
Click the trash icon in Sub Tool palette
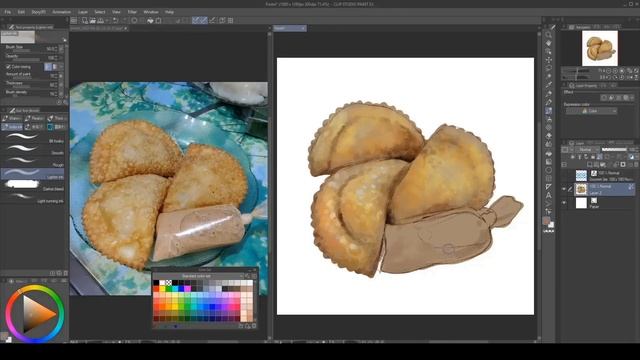click(x=66, y=273)
